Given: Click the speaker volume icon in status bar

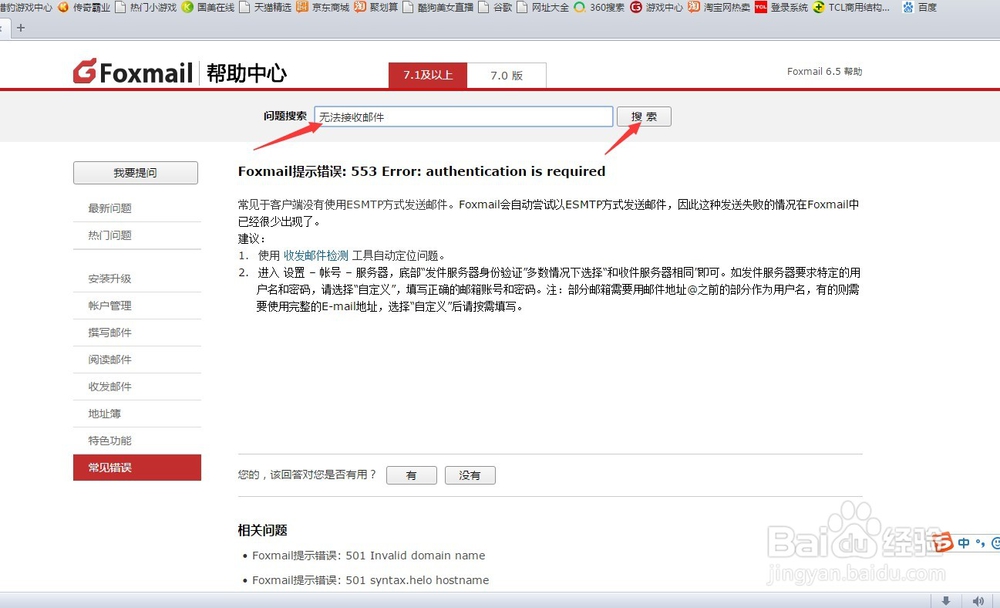Looking at the screenshot, I should point(978,600).
